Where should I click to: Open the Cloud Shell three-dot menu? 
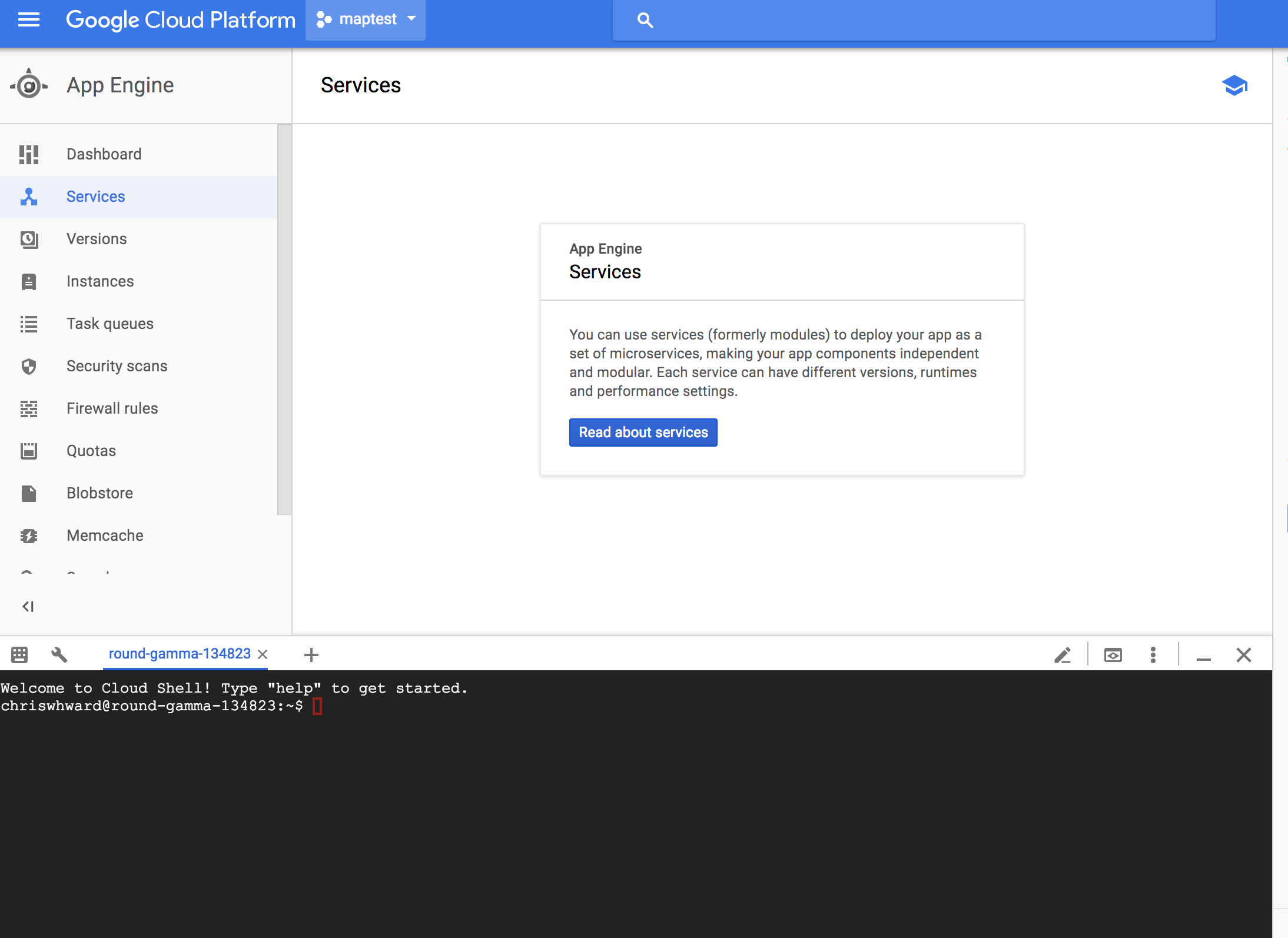(1152, 654)
